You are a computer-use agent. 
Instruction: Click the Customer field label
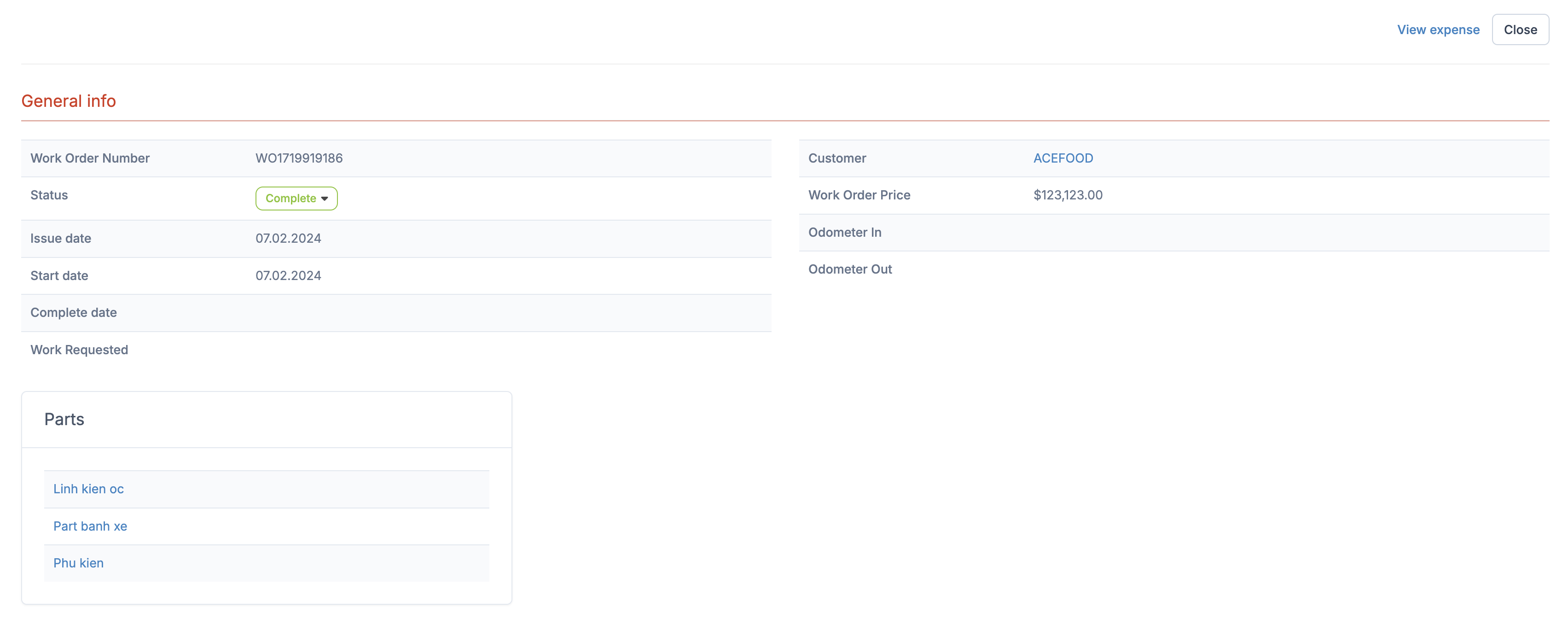pyautogui.click(x=837, y=158)
